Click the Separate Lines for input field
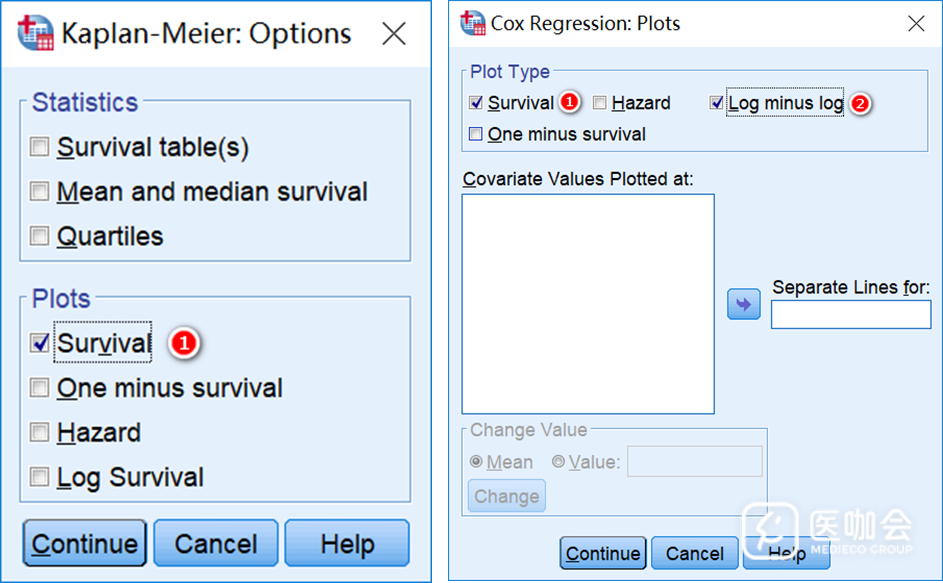The width and height of the screenshot is (943, 583). pos(850,315)
